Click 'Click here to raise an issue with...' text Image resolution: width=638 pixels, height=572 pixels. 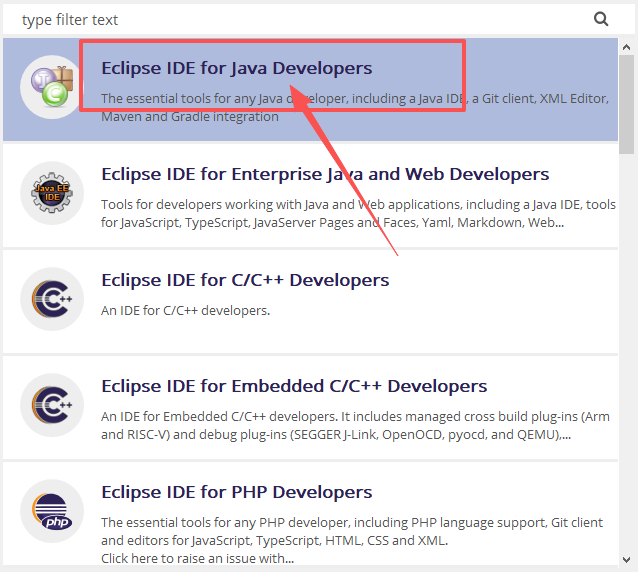(197, 559)
